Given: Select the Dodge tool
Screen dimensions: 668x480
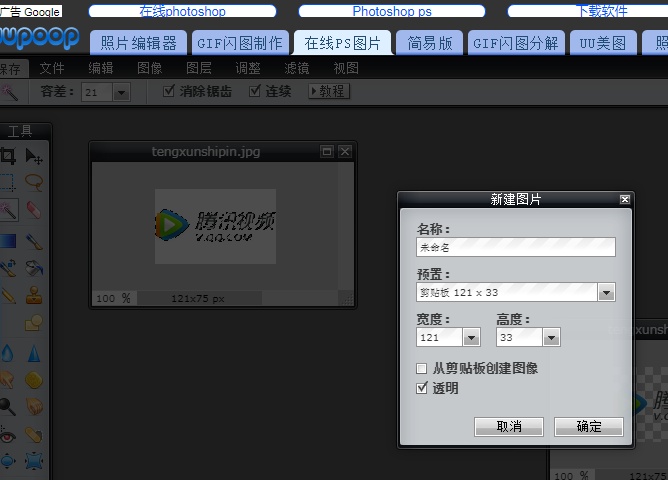Looking at the screenshot, I should pos(7,406).
